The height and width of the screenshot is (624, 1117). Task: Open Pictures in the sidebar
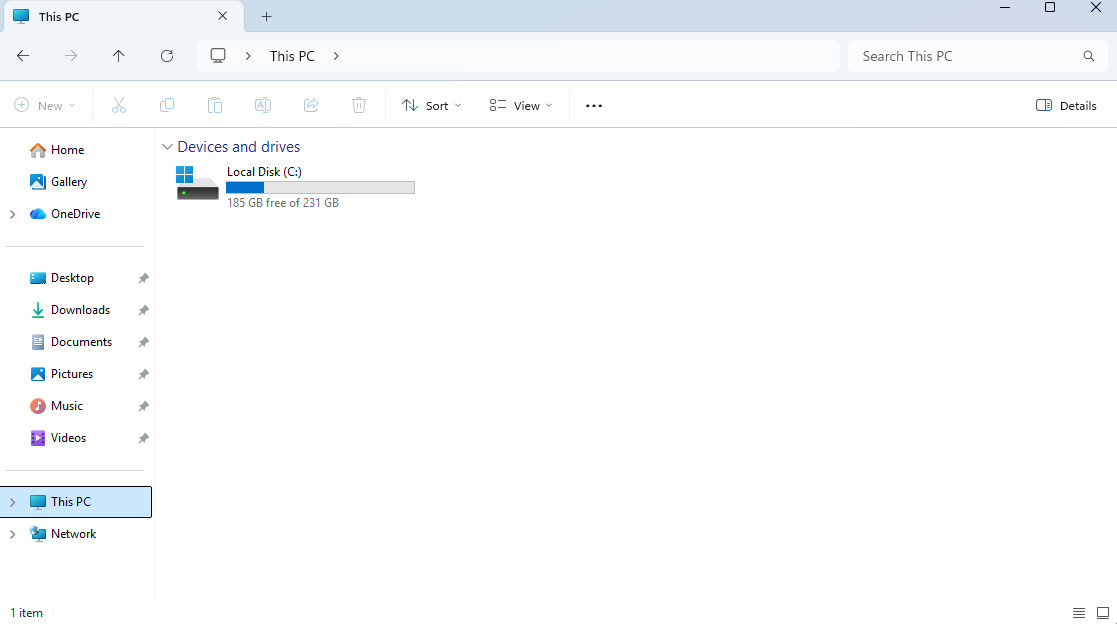72,374
